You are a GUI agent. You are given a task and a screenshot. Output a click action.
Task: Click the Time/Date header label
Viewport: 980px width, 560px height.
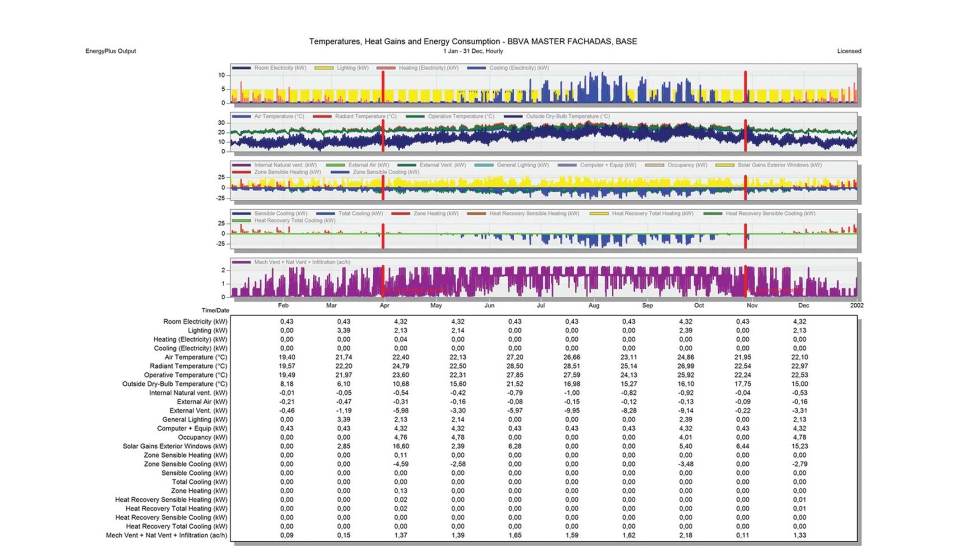tap(216, 311)
